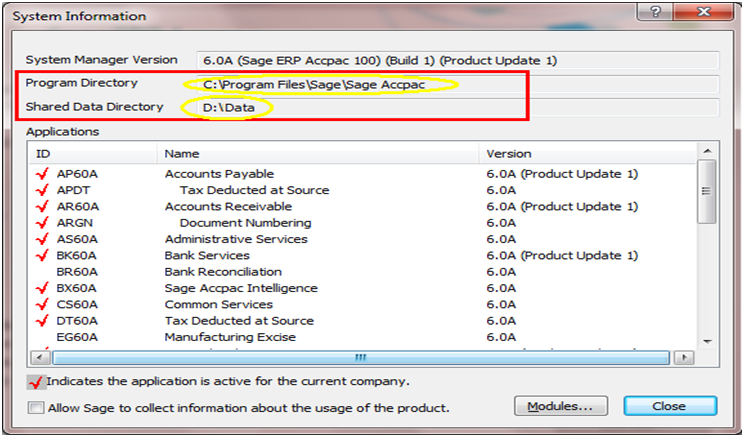
Task: Click the AR60A application ID
Action: coord(78,206)
